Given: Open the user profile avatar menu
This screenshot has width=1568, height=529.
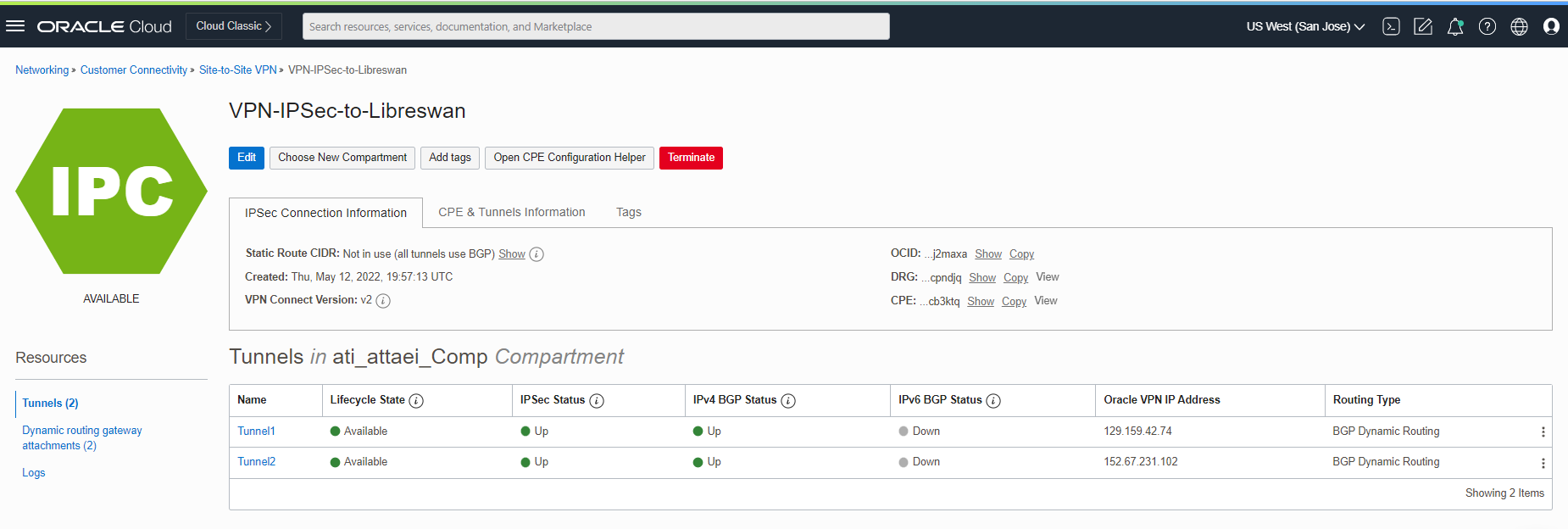Looking at the screenshot, I should (x=1551, y=26).
